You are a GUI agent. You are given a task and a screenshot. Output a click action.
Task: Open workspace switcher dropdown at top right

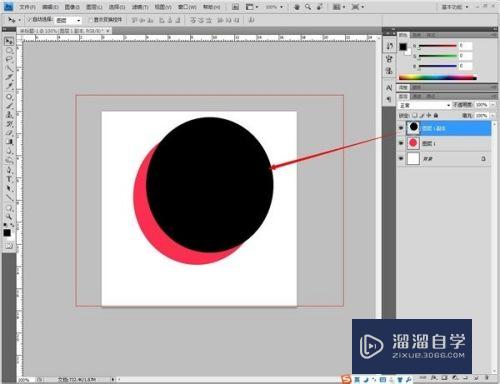pos(455,7)
